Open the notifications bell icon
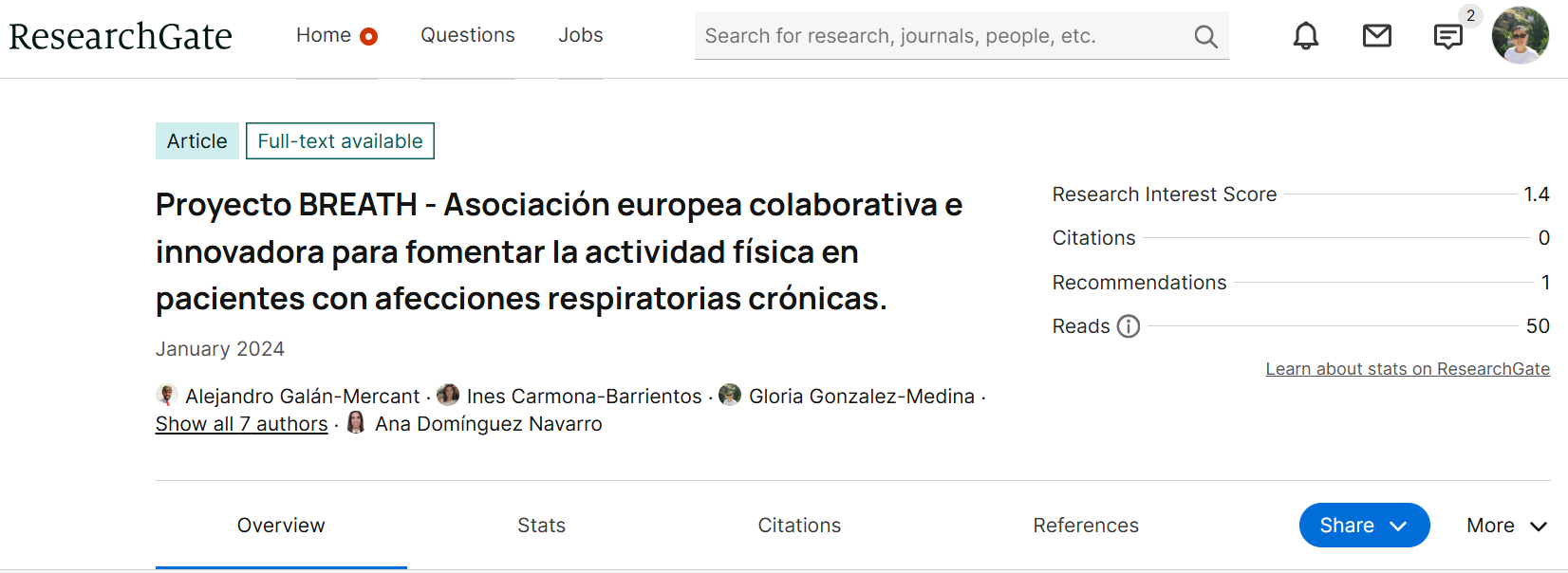The image size is (1568, 573). (x=1306, y=36)
